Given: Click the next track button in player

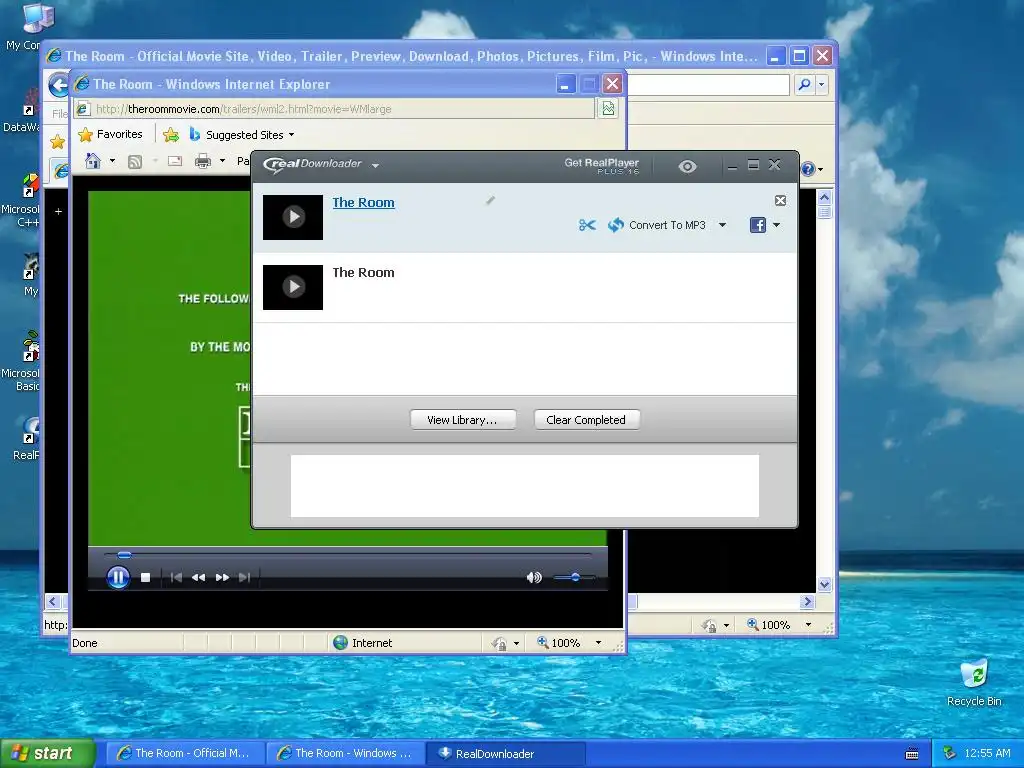Looking at the screenshot, I should (x=245, y=577).
